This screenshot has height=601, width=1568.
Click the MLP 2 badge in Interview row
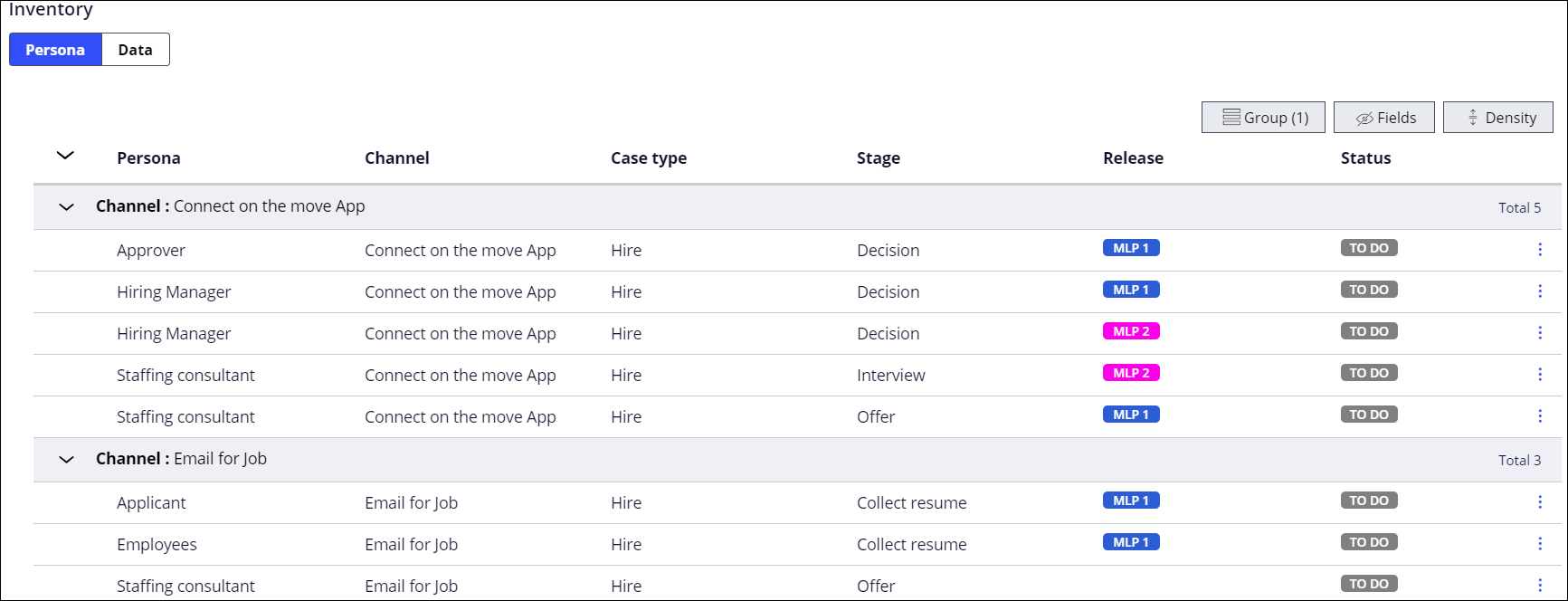pyautogui.click(x=1131, y=373)
